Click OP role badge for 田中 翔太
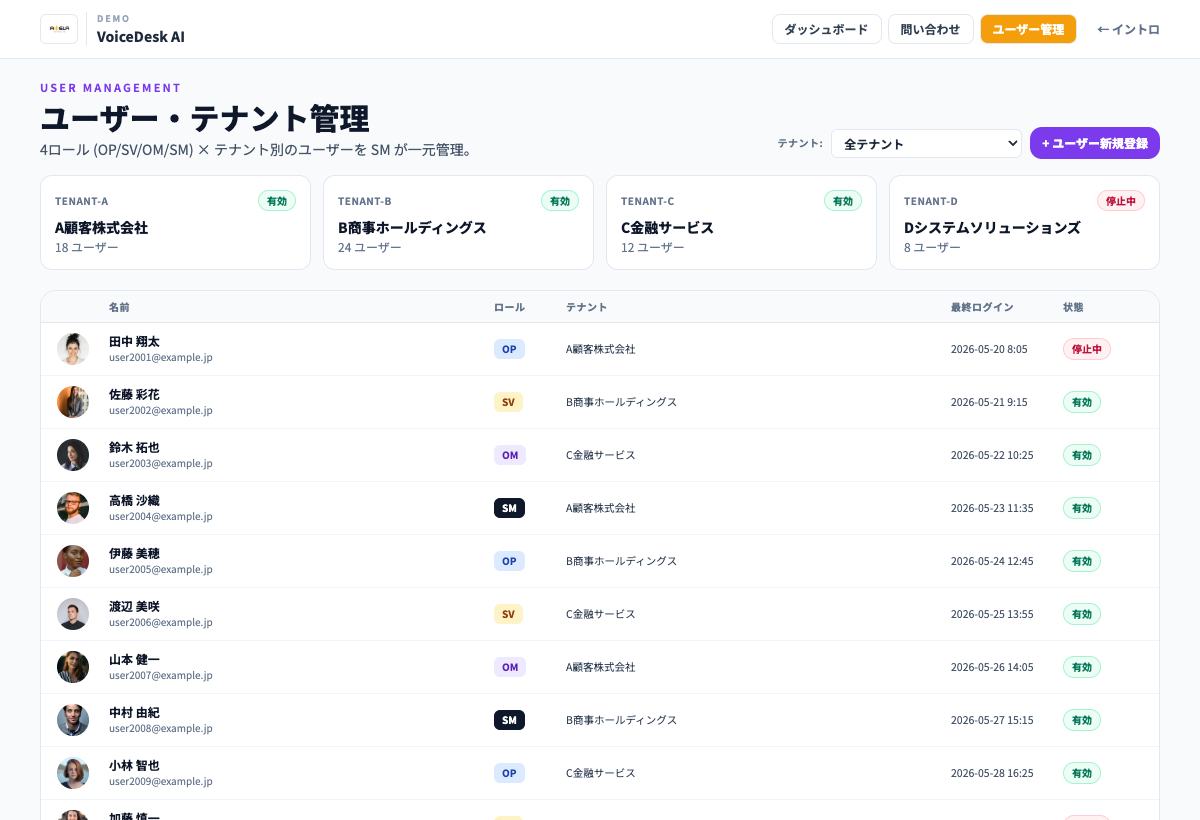1200x820 pixels. (509, 349)
